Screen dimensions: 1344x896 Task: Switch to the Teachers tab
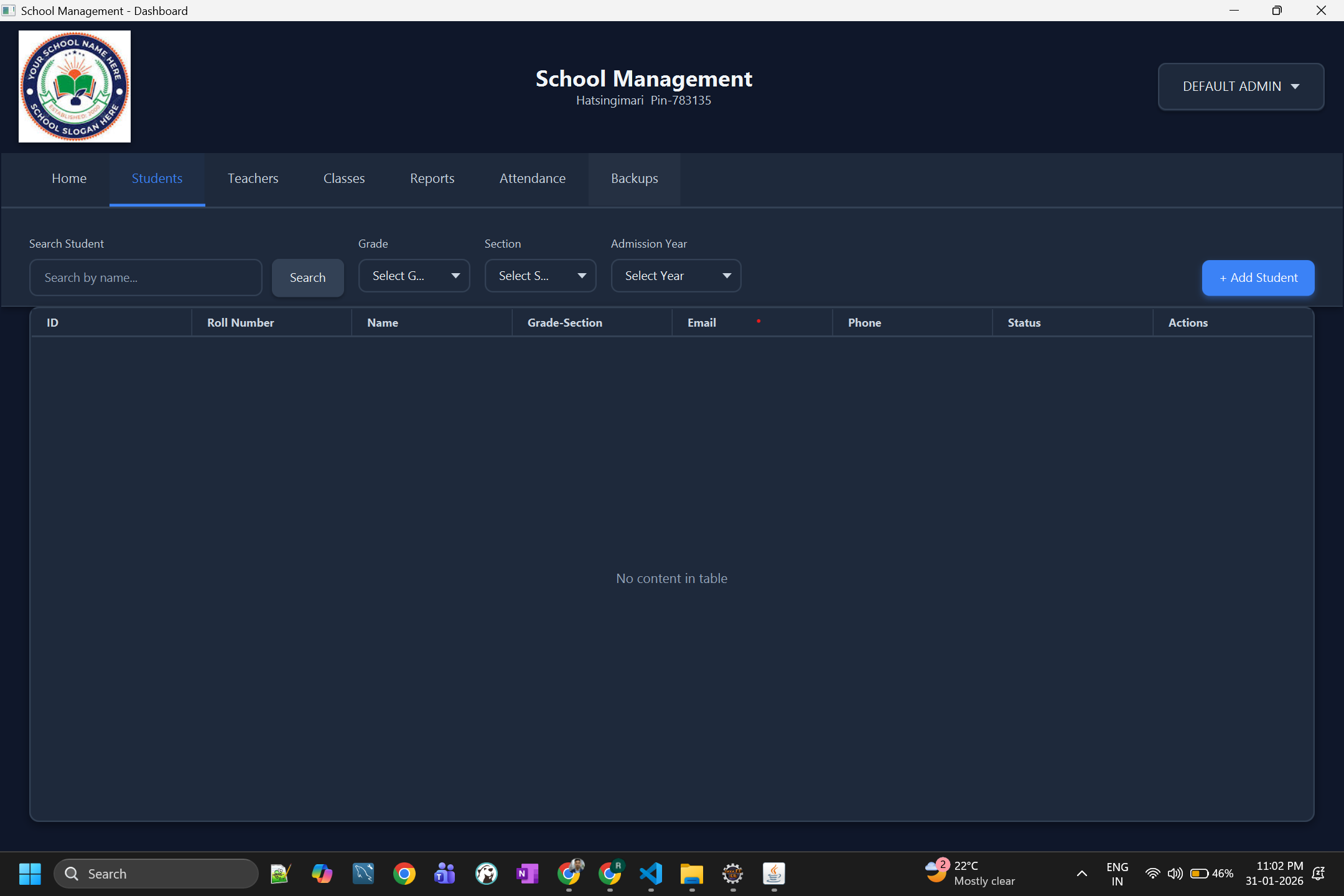click(x=253, y=179)
